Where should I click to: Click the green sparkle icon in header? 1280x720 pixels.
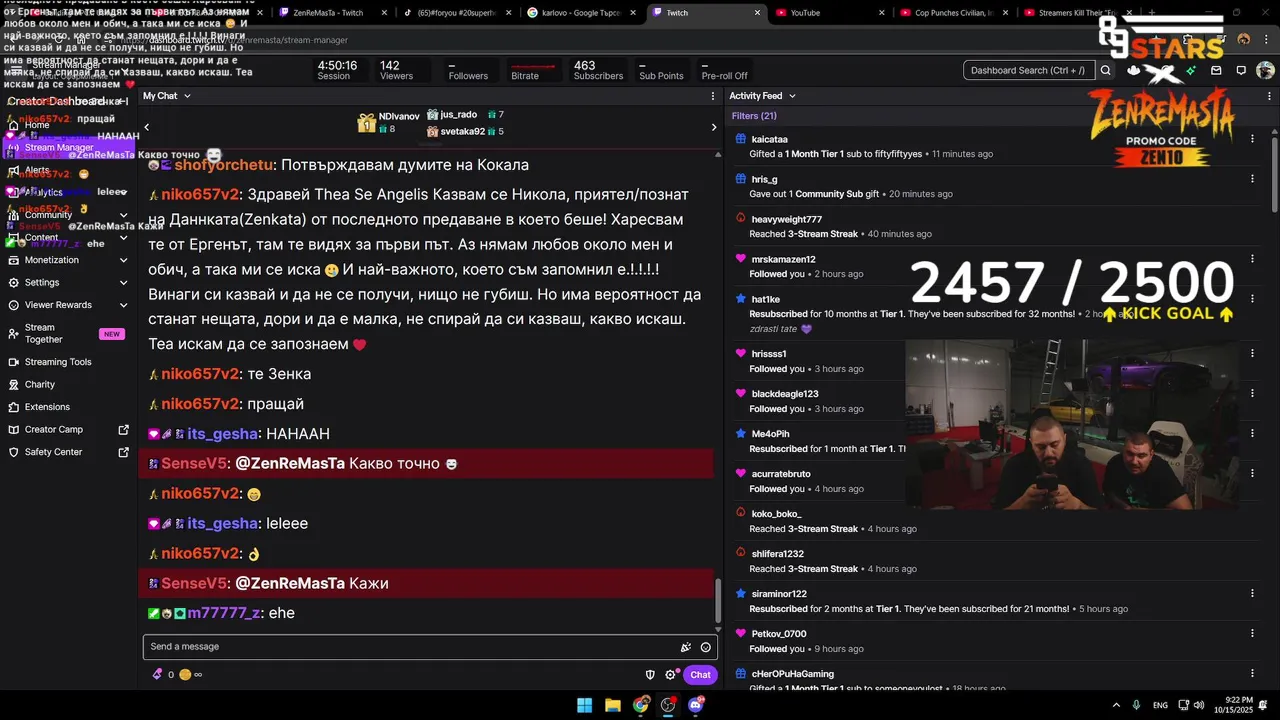[x=1191, y=71]
